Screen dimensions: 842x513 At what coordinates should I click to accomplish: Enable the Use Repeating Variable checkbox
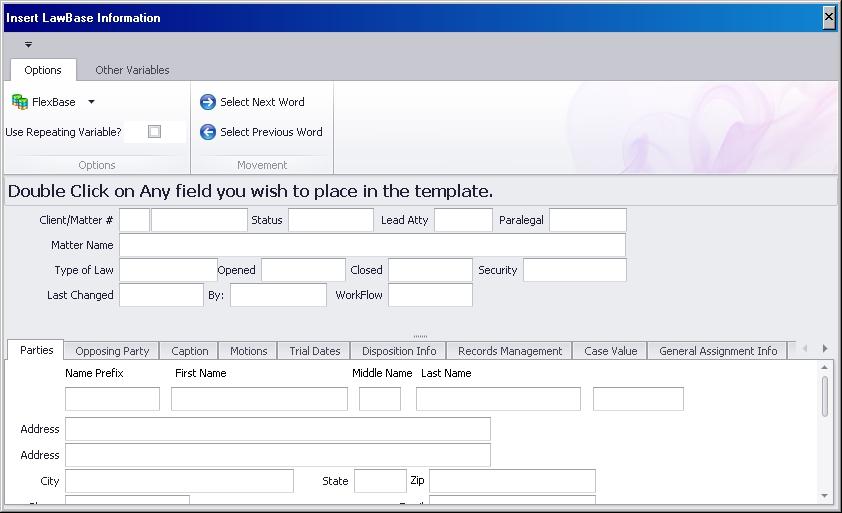click(x=155, y=132)
